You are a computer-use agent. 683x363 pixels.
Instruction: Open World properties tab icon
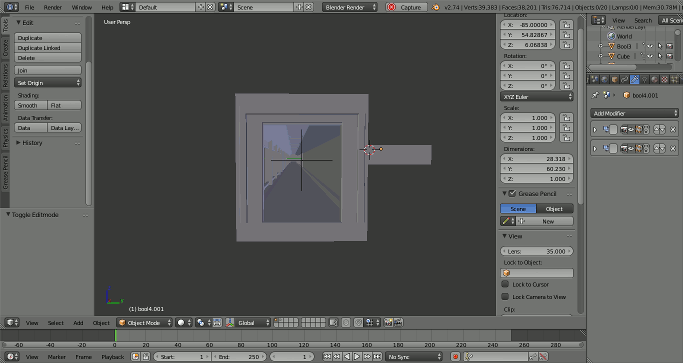coord(605,79)
